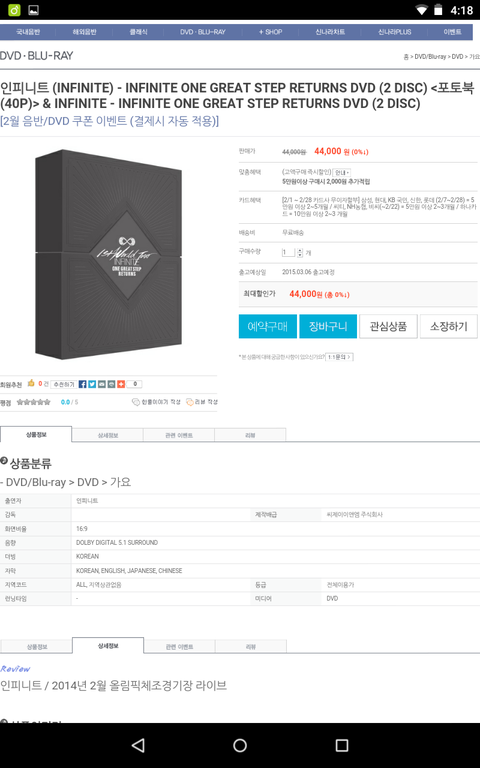The image size is (480, 768).
Task: Click the print icon beside share buttons
Action: coord(111,384)
